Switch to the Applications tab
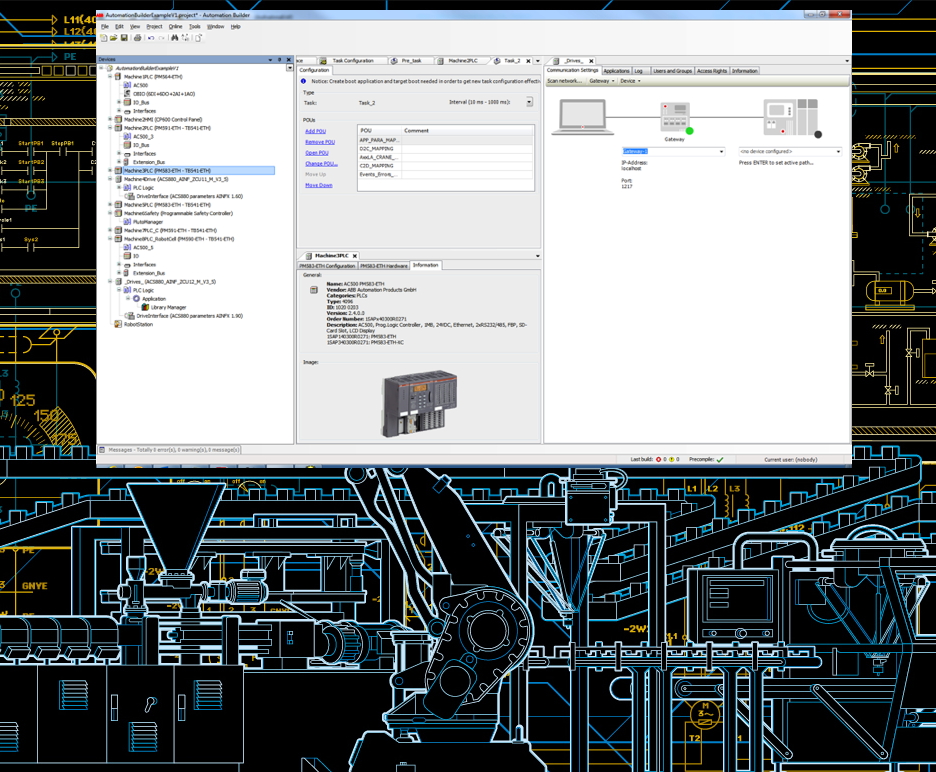Screen dimensions: 936x772 click(616, 71)
